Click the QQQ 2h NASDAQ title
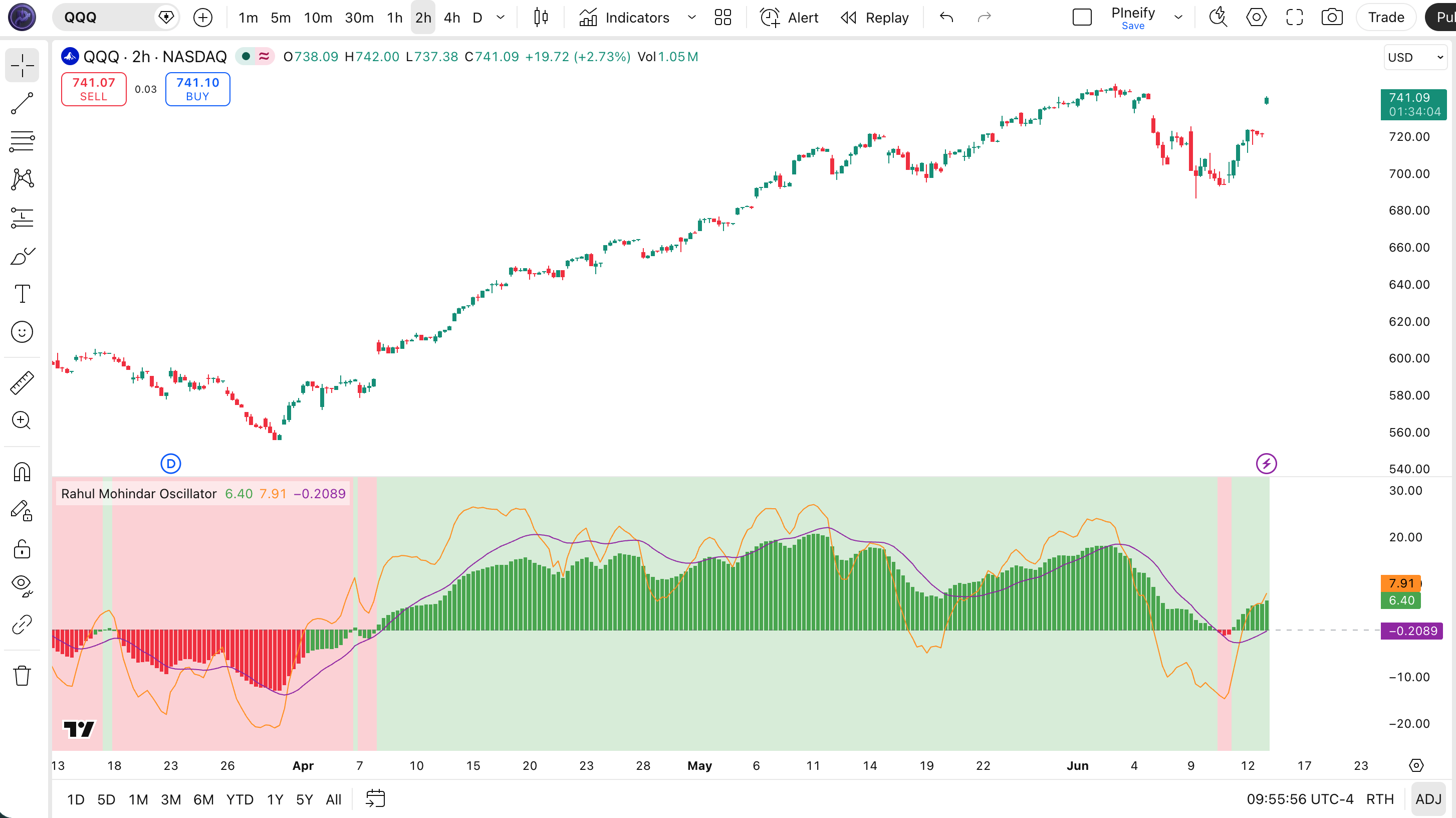The width and height of the screenshot is (1456, 818). point(155,56)
